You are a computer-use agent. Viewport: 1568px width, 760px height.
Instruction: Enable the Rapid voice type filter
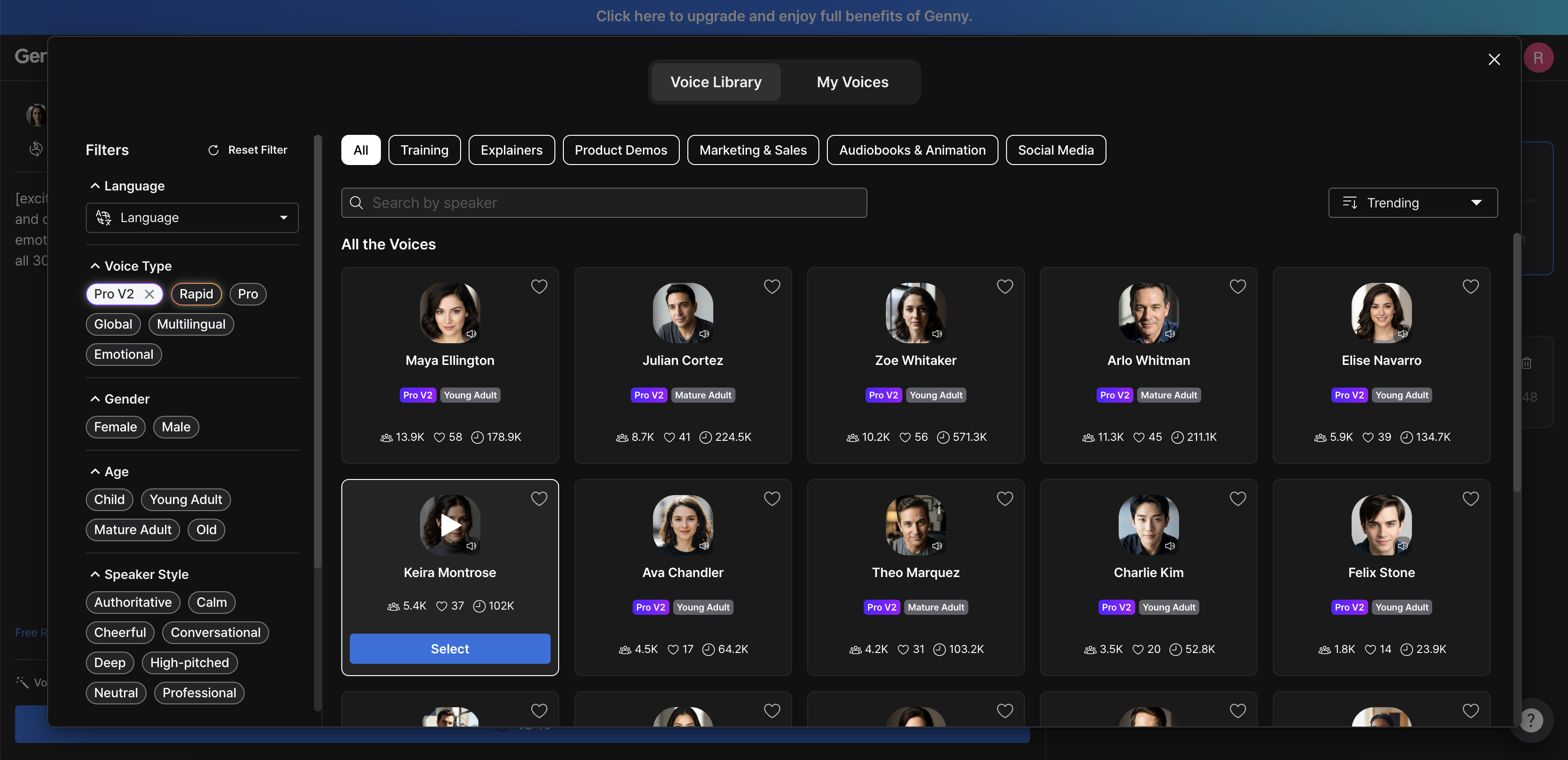[196, 295]
